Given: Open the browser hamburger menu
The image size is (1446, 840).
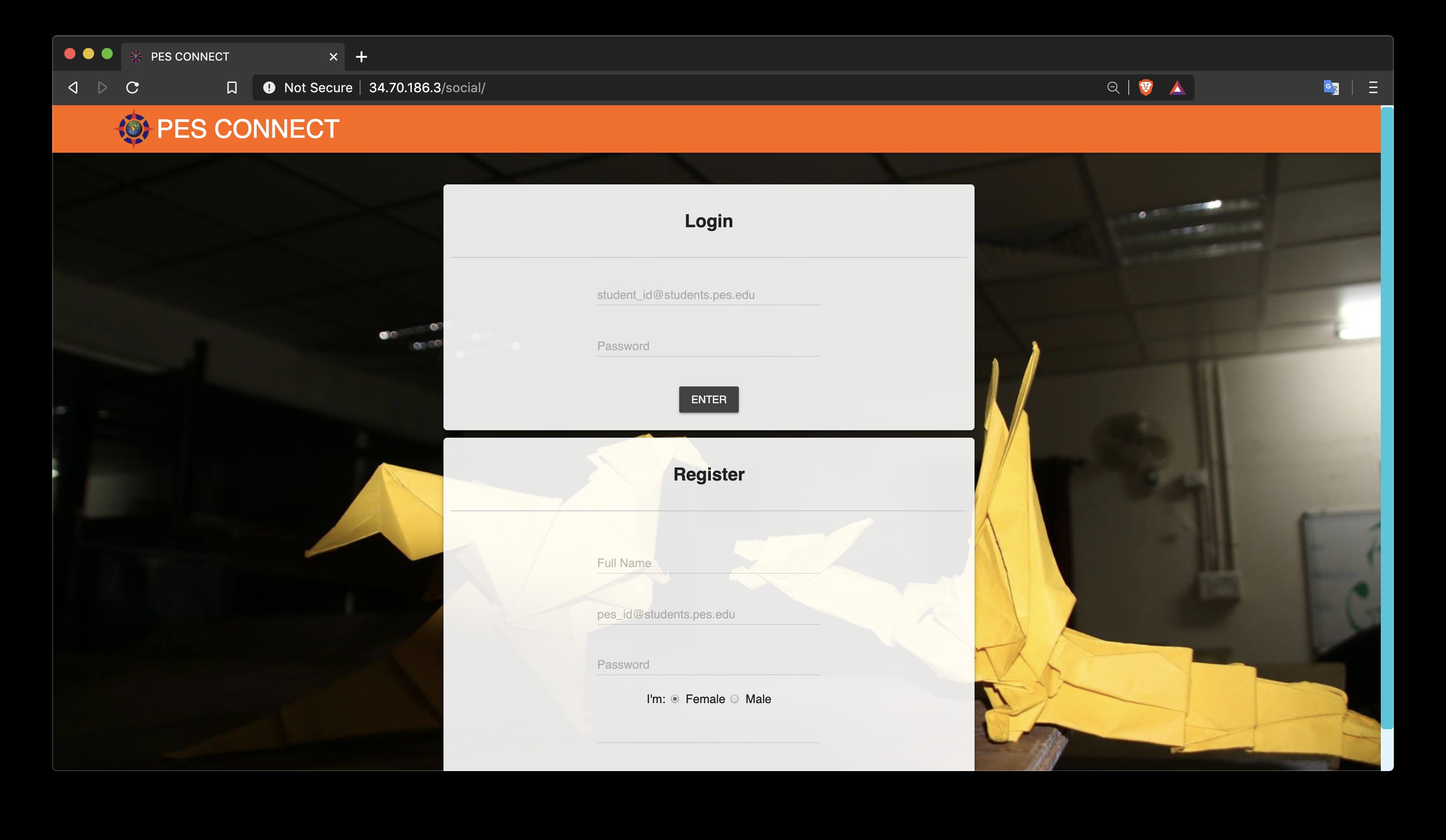Looking at the screenshot, I should point(1372,88).
